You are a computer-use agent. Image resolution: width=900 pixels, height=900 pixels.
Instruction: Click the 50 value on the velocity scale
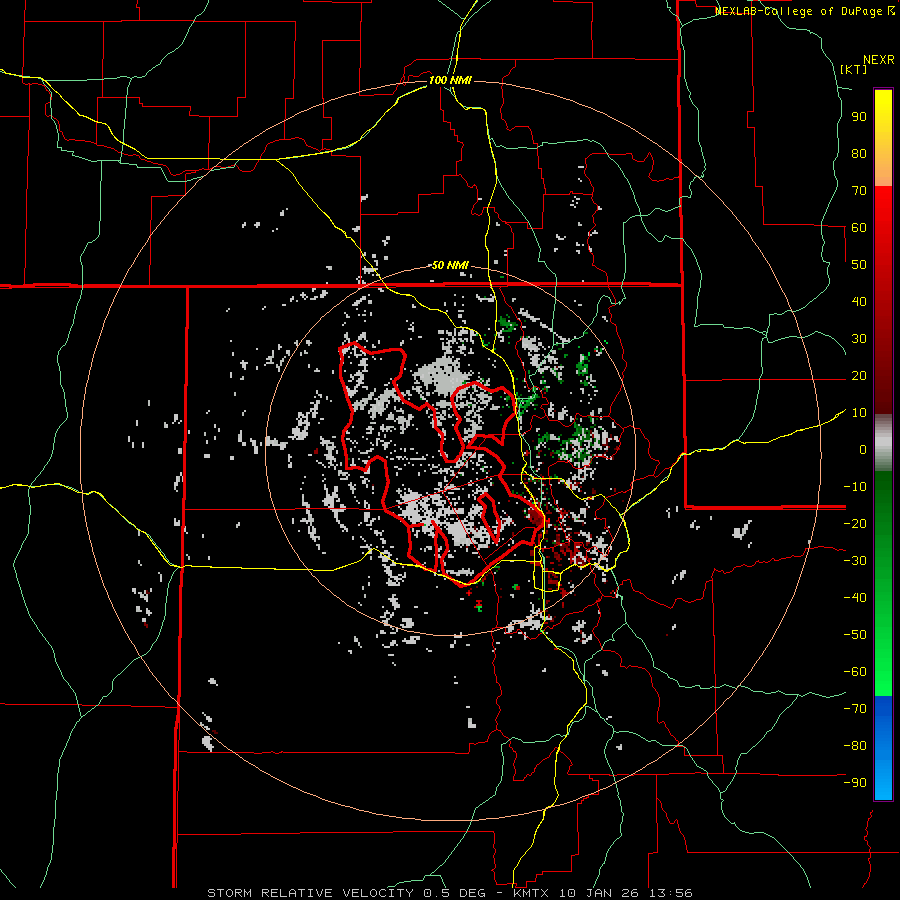pyautogui.click(x=858, y=264)
